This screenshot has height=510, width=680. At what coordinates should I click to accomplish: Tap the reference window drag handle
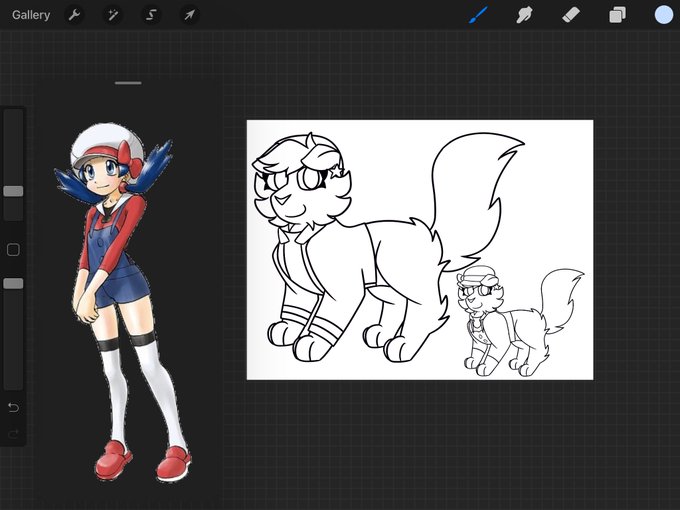pos(128,83)
